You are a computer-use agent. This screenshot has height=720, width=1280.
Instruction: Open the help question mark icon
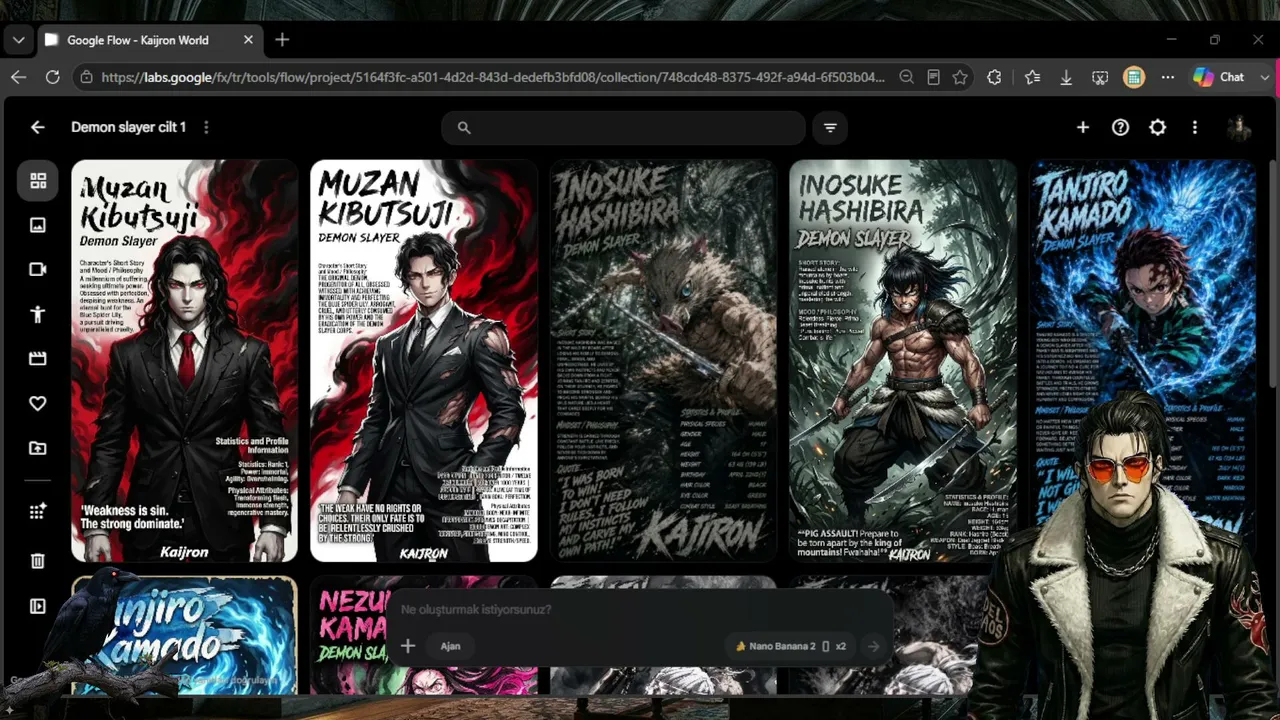click(1120, 127)
